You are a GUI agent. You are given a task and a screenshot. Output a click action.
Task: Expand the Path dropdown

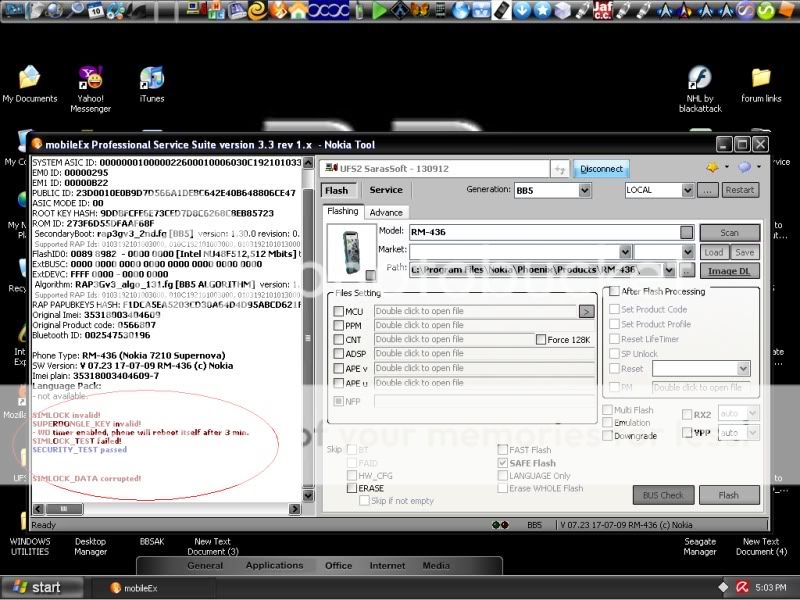pyautogui.click(x=669, y=270)
